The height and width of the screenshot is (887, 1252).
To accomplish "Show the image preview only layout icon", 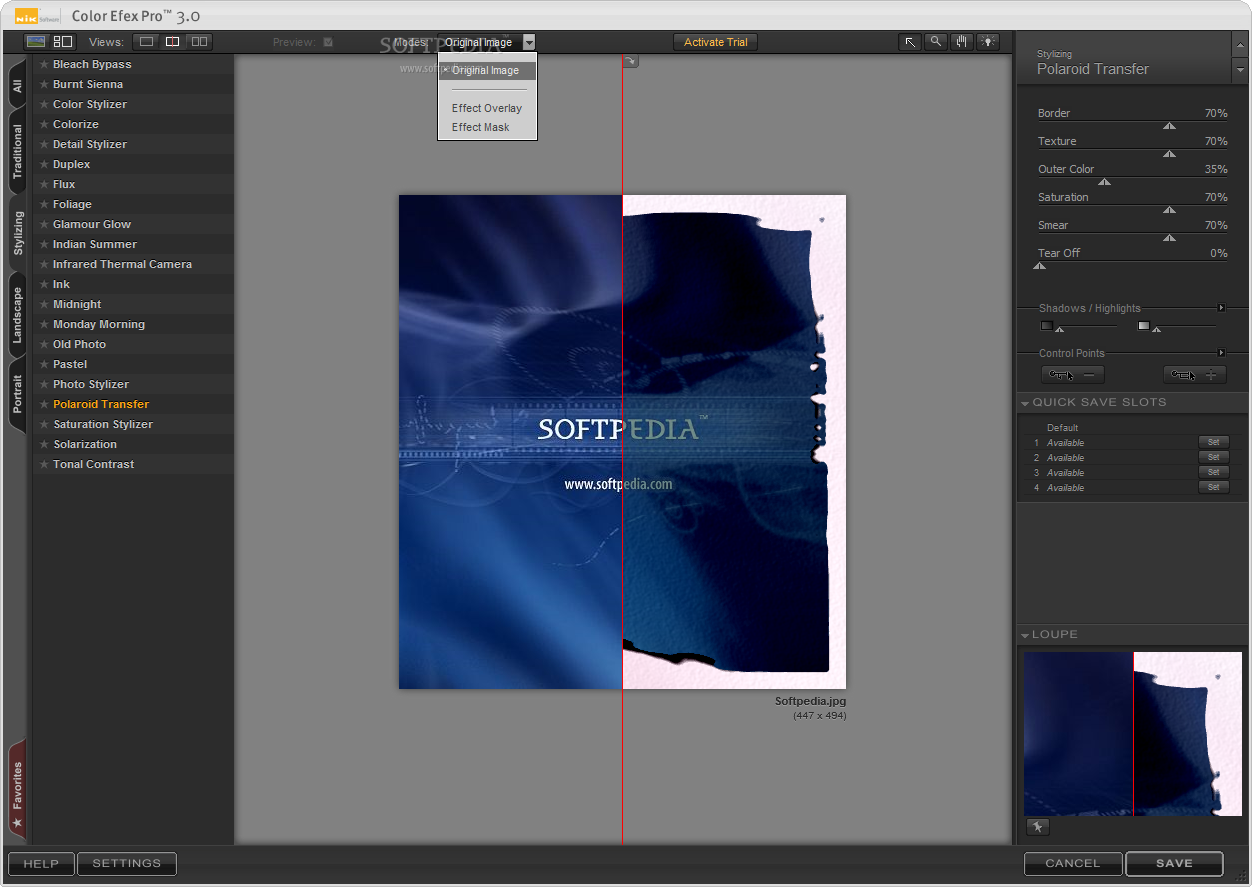I will pos(36,42).
